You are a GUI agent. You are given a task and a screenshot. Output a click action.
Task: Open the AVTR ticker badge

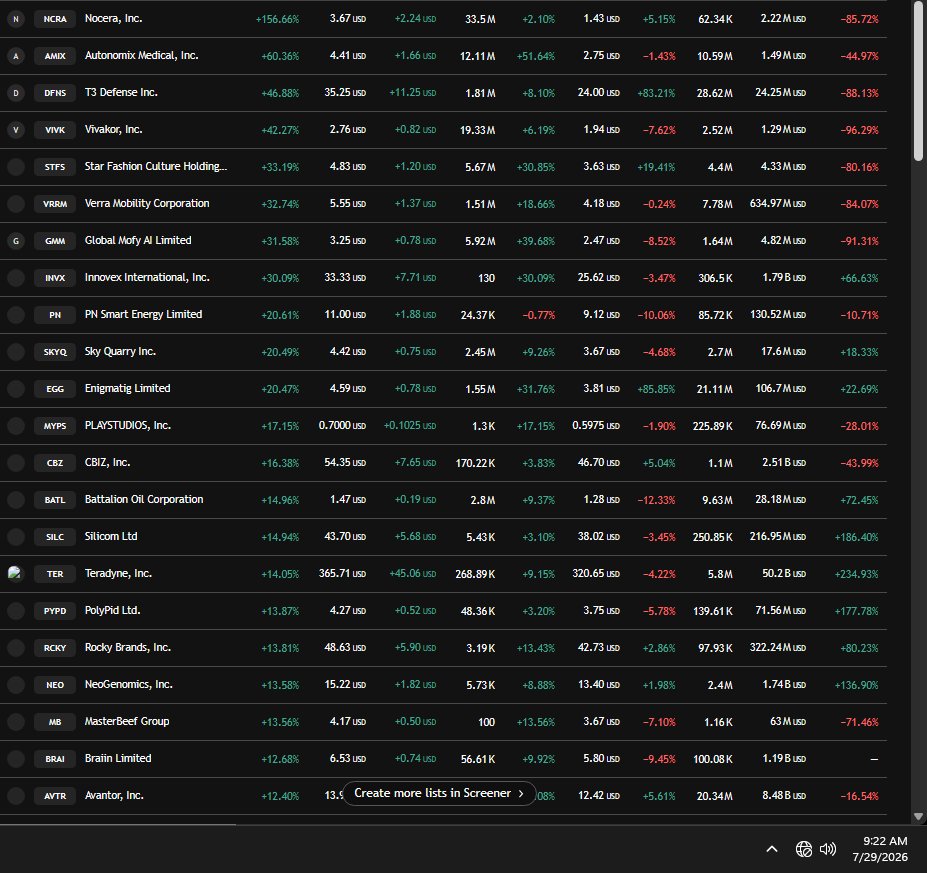tap(55, 796)
